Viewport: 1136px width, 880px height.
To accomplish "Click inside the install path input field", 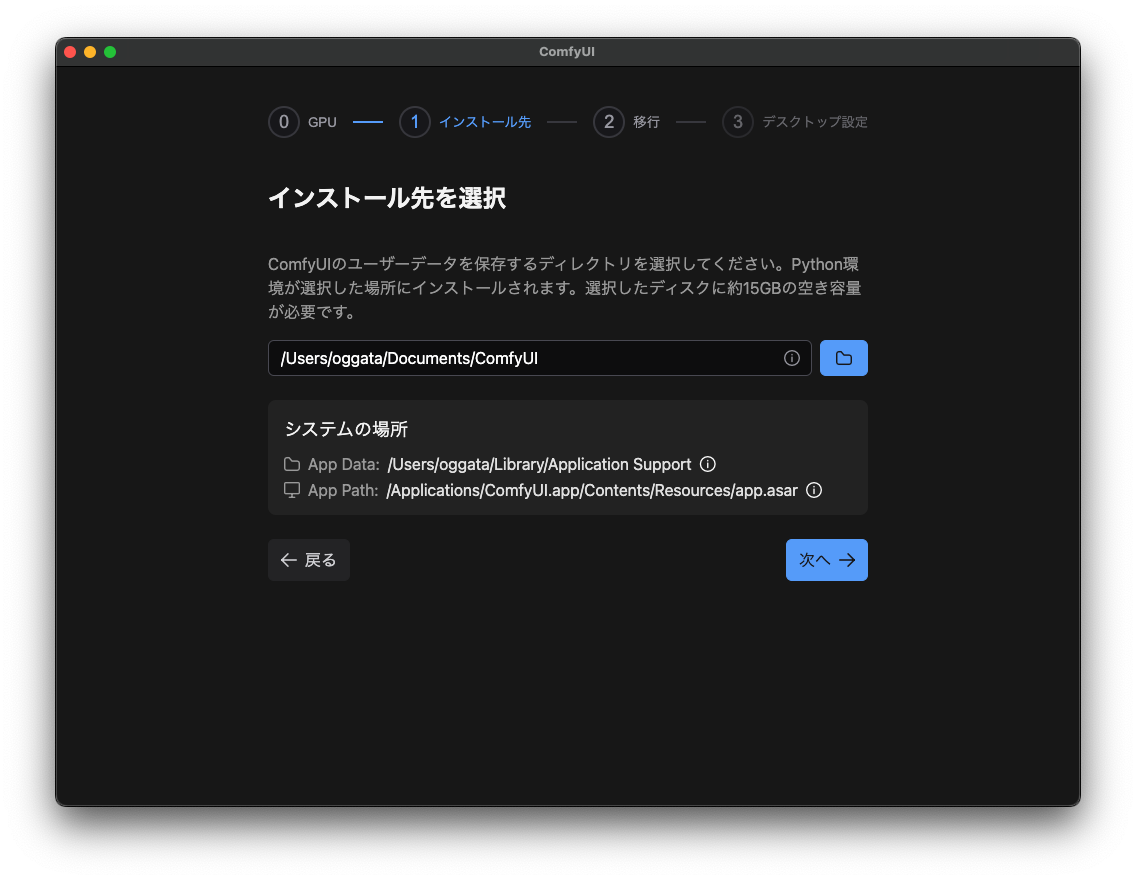I will click(x=450, y=358).
